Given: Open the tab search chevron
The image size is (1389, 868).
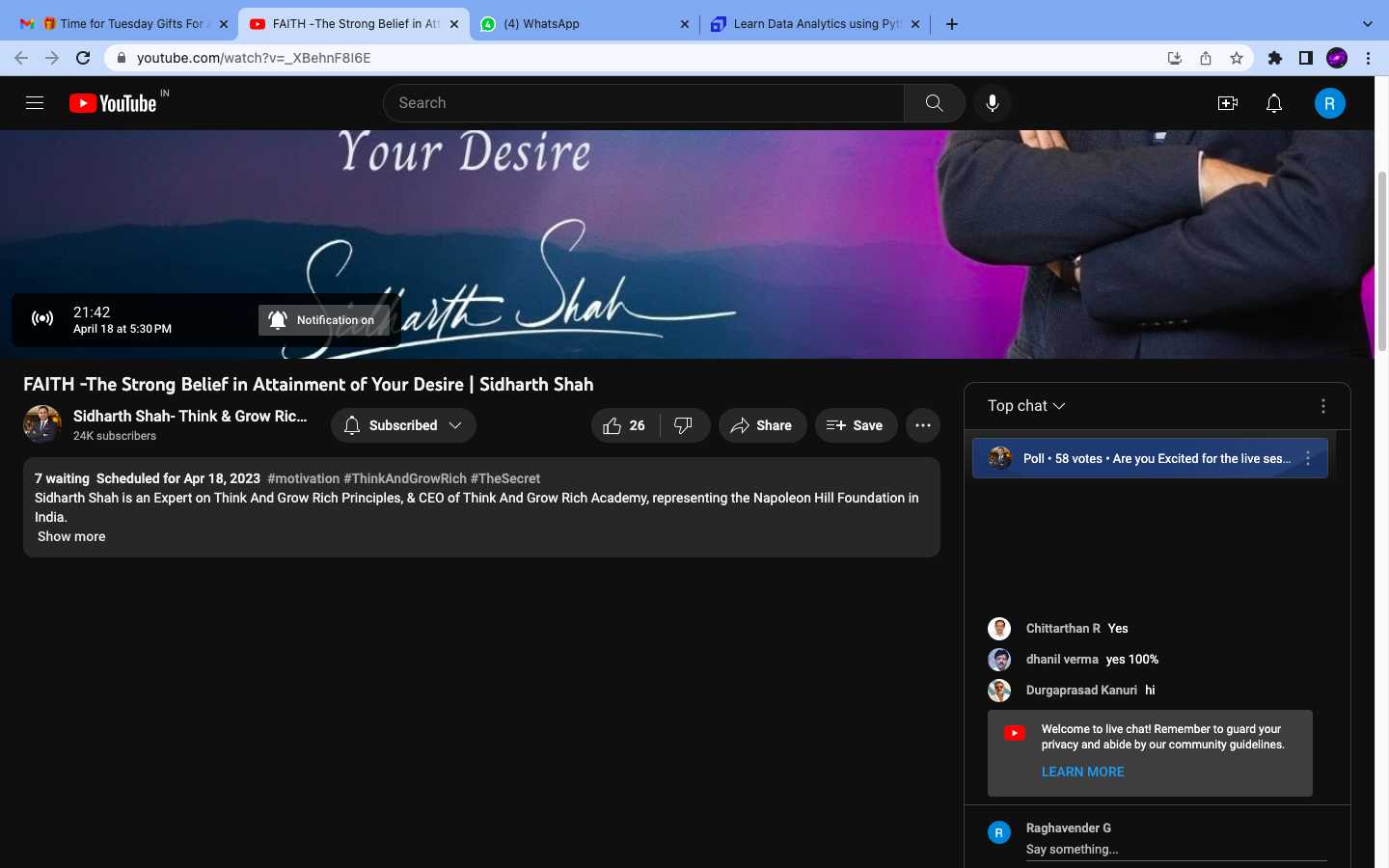Looking at the screenshot, I should coord(1367,24).
